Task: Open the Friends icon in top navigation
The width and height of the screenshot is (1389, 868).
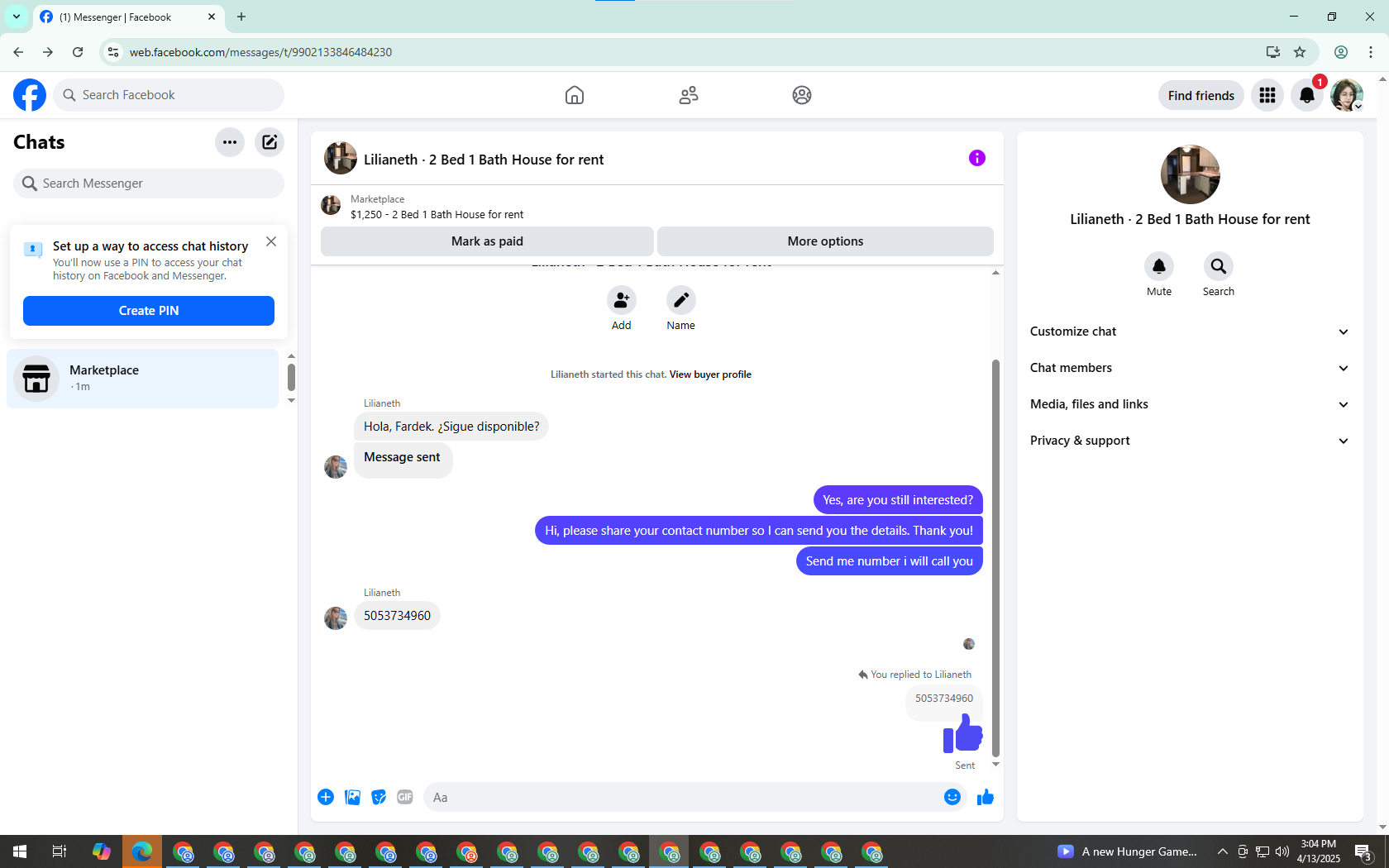Action: (x=689, y=95)
